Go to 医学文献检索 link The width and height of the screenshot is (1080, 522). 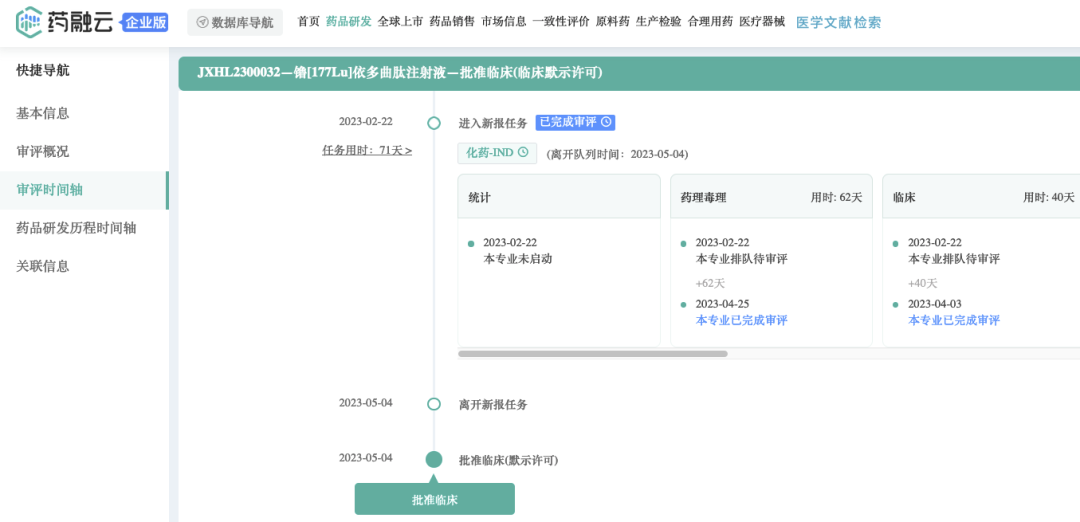pyautogui.click(x=838, y=22)
